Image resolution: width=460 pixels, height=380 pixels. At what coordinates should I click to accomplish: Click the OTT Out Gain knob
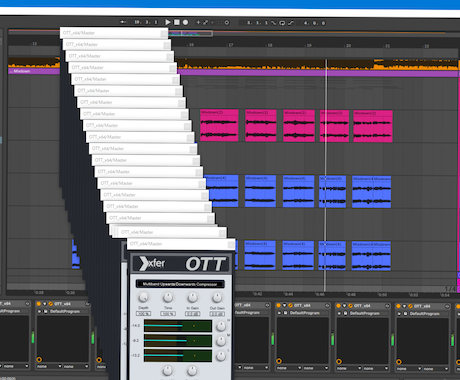(217, 297)
